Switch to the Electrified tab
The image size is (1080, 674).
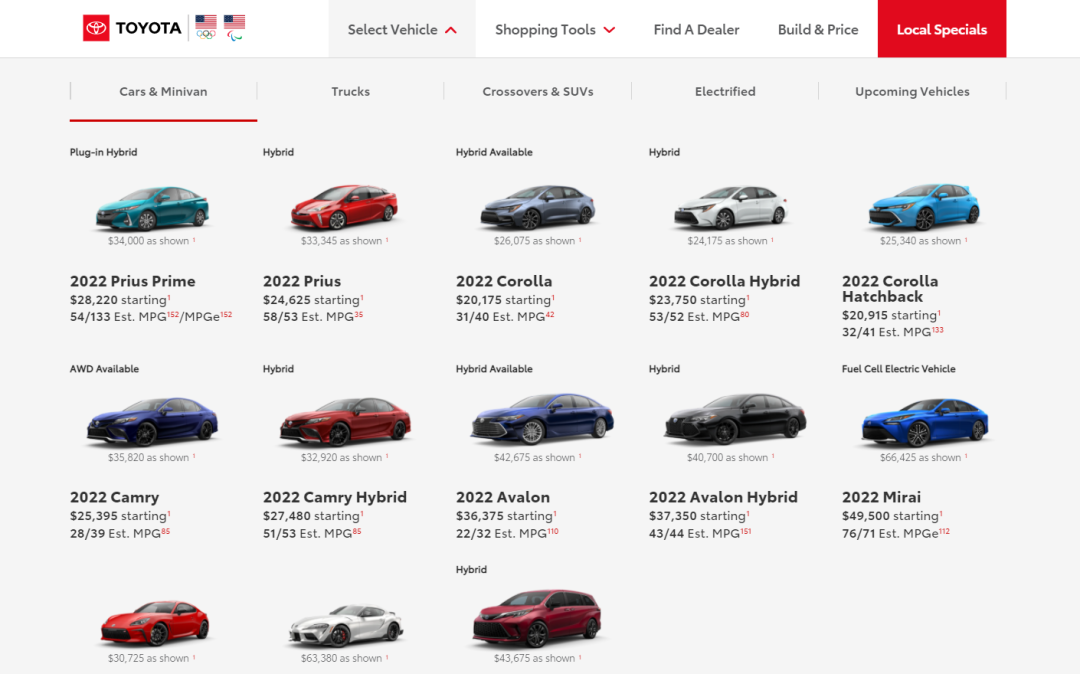point(725,92)
